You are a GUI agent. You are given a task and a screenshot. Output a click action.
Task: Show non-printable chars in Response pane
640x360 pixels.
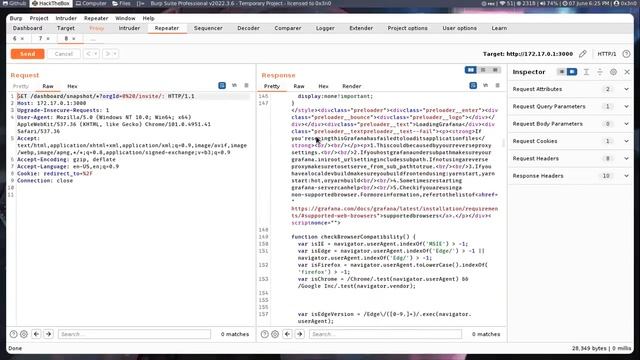(485, 85)
